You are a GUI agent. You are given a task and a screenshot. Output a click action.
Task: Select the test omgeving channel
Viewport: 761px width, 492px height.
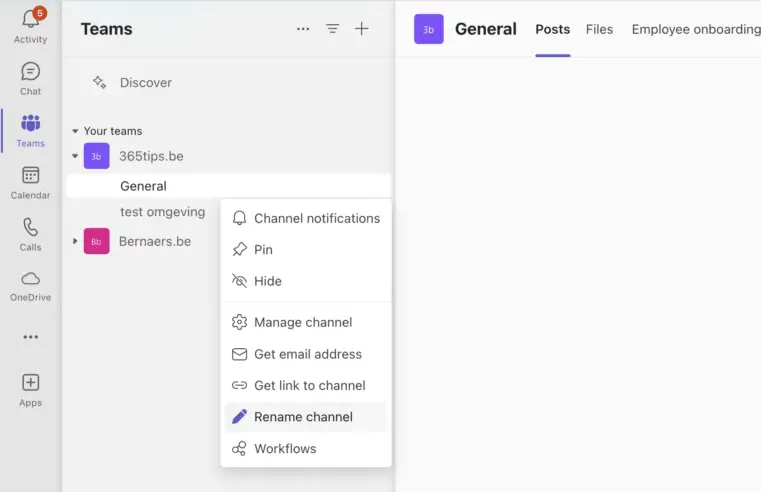click(163, 212)
